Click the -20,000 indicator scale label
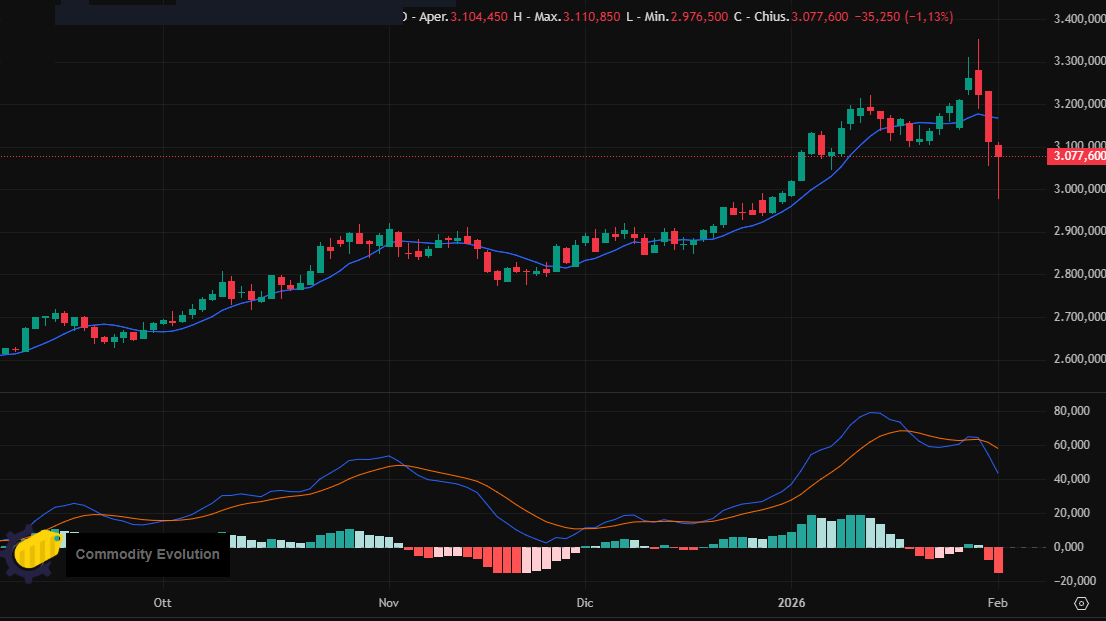This screenshot has width=1106, height=621. tap(1069, 581)
